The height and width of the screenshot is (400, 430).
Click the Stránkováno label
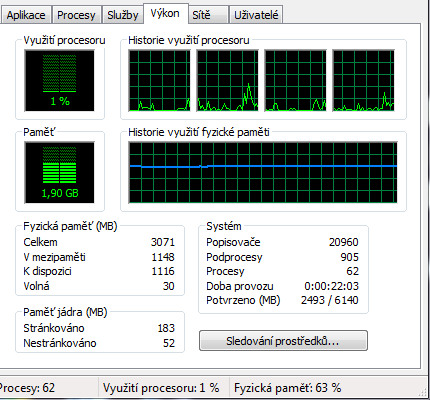54,328
